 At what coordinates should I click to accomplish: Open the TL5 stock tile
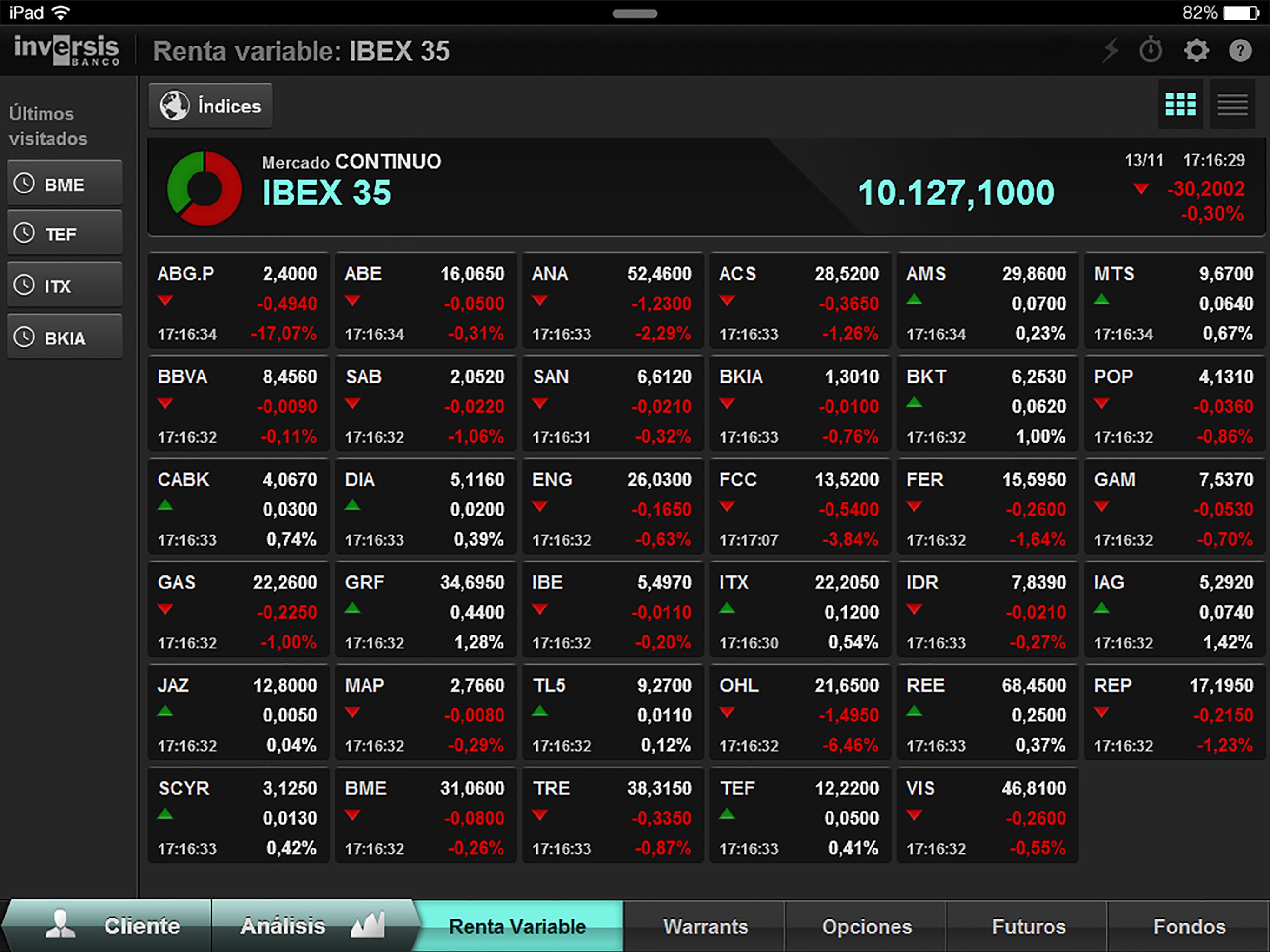point(613,711)
